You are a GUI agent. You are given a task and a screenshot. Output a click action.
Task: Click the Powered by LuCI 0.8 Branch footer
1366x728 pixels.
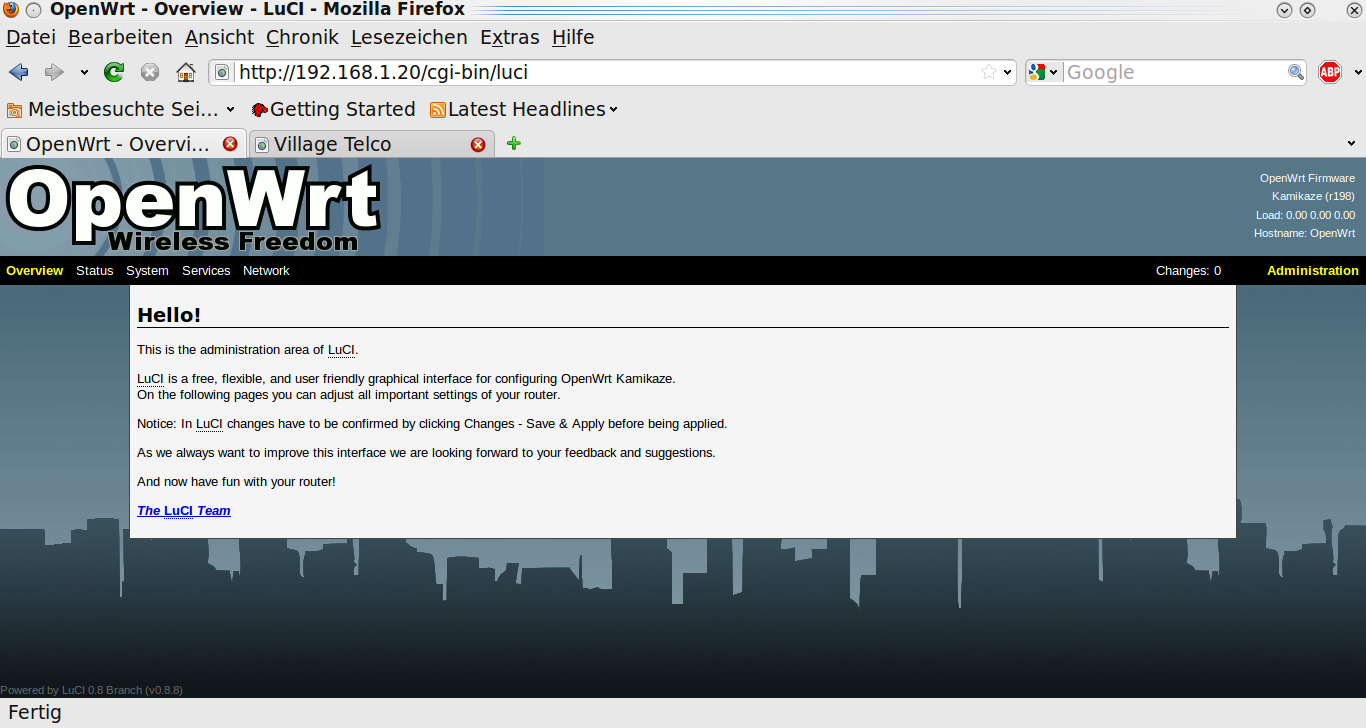91,690
